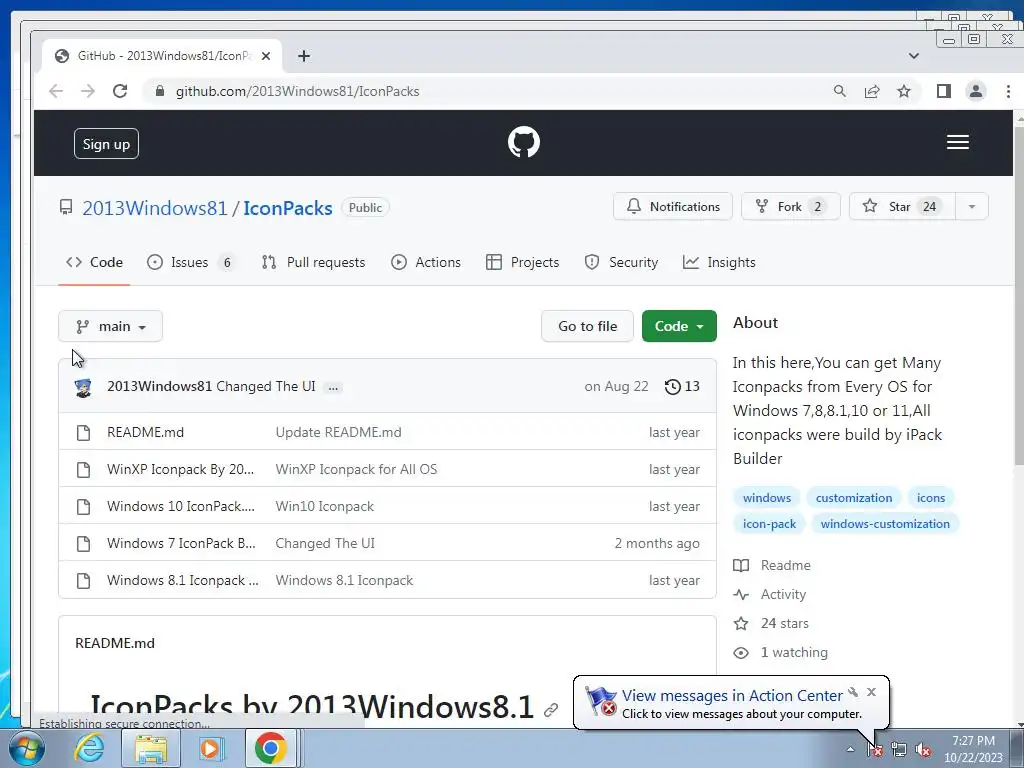Click the zoom magnifier icon in address bar
The height and width of the screenshot is (768, 1024).
840,91
